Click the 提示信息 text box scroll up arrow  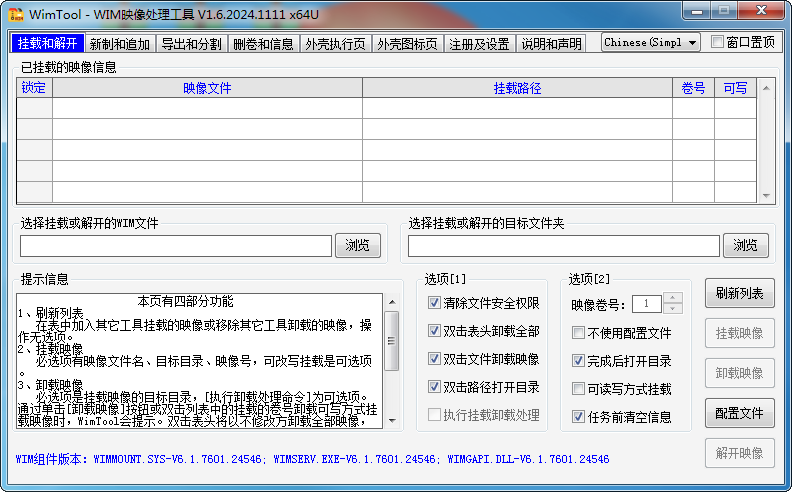coord(392,302)
